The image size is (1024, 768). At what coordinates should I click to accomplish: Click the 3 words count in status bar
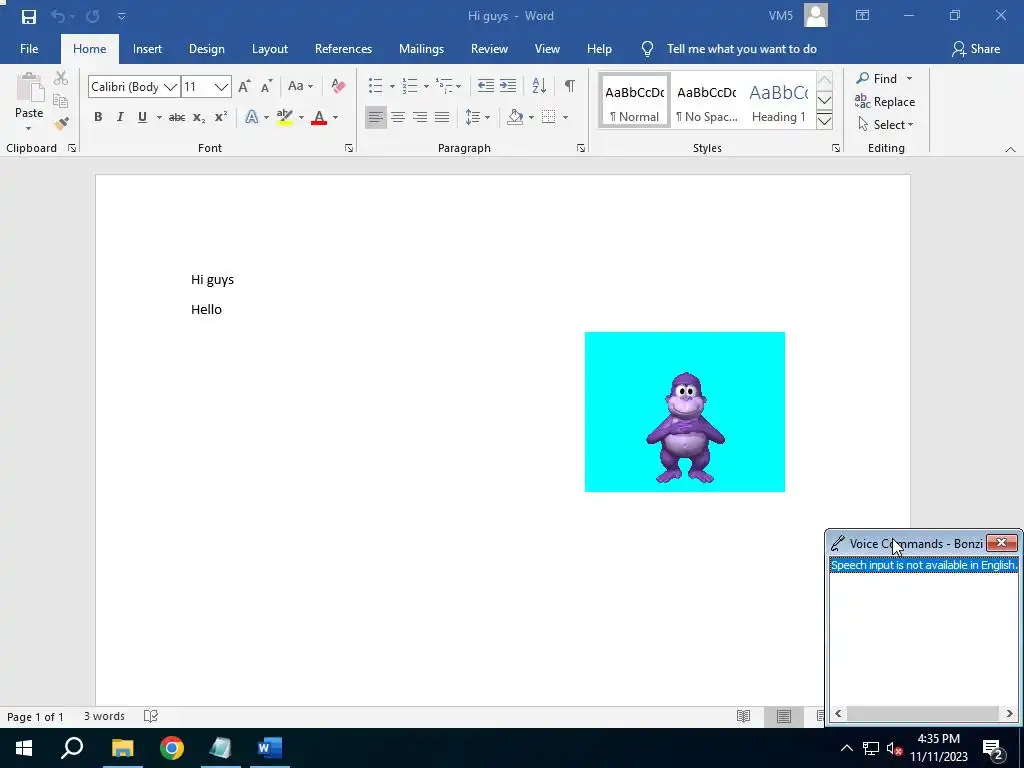(x=104, y=716)
